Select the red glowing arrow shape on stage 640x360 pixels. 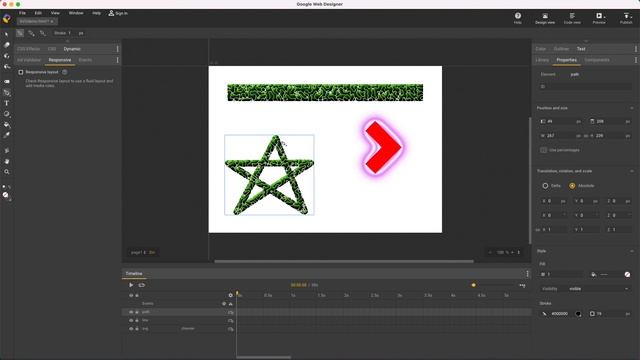click(x=382, y=147)
